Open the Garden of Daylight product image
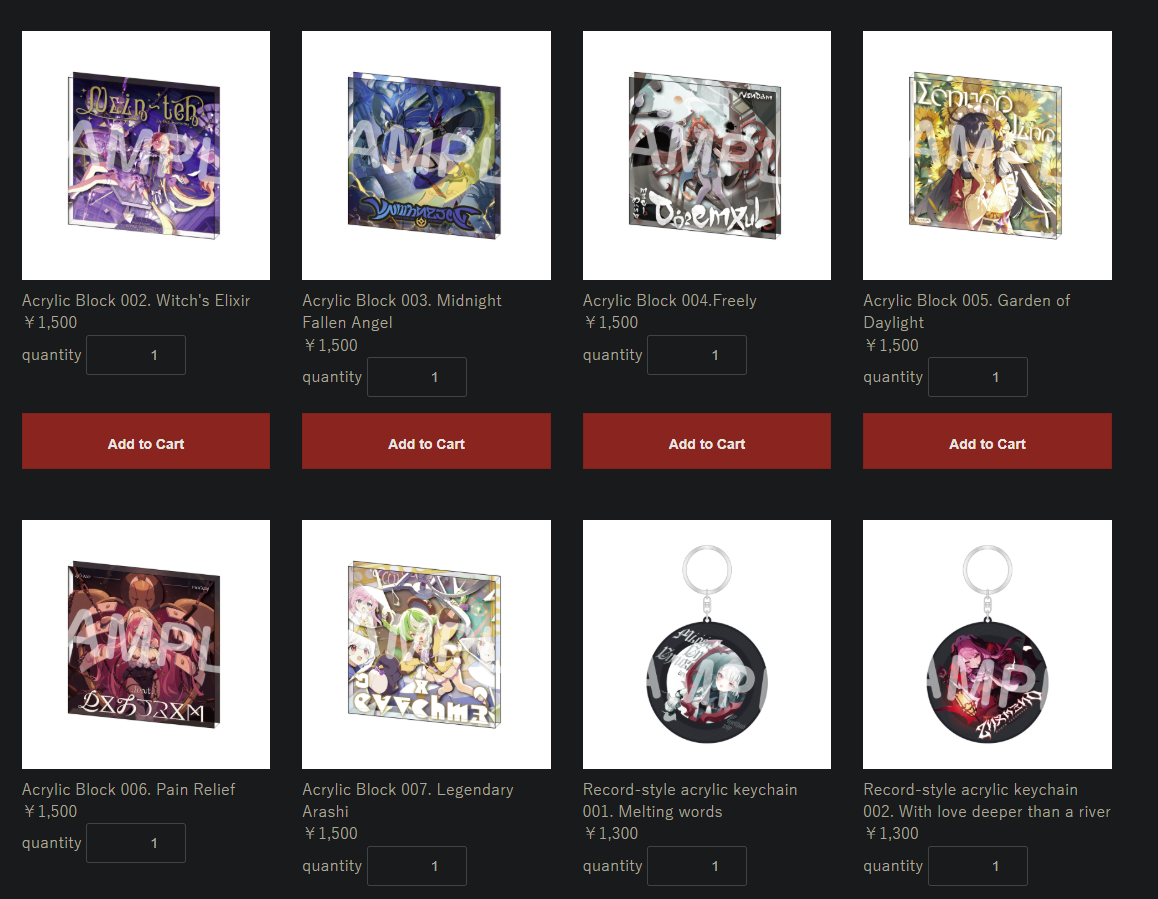This screenshot has width=1158, height=899. coord(987,155)
